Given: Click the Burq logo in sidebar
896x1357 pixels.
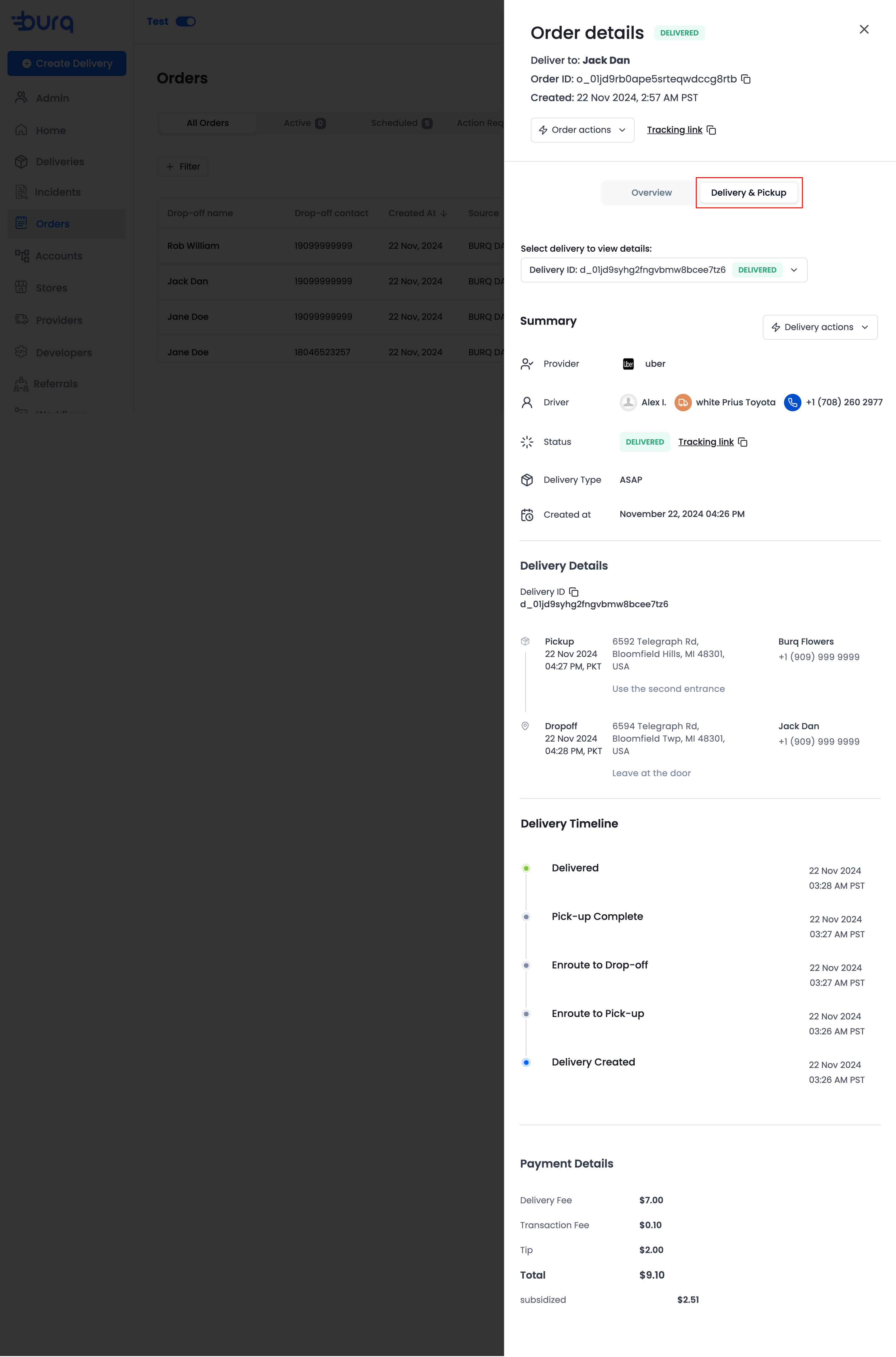Looking at the screenshot, I should 43,22.
